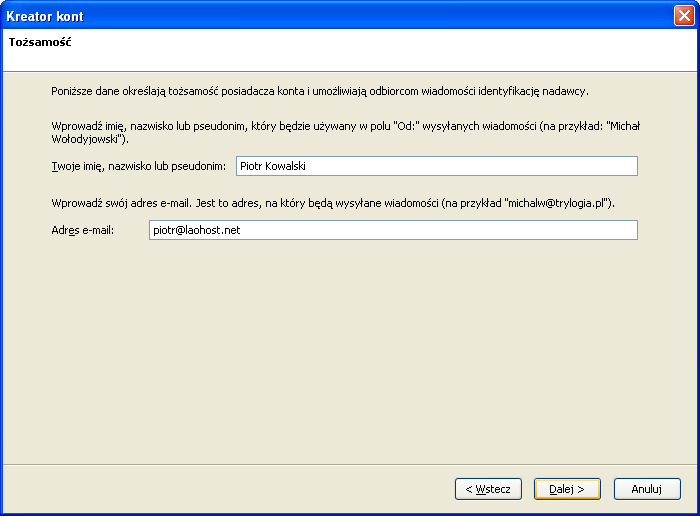Focus the e-mail field with piotr@laohost.net
The width and height of the screenshot is (700, 516).
click(x=393, y=230)
